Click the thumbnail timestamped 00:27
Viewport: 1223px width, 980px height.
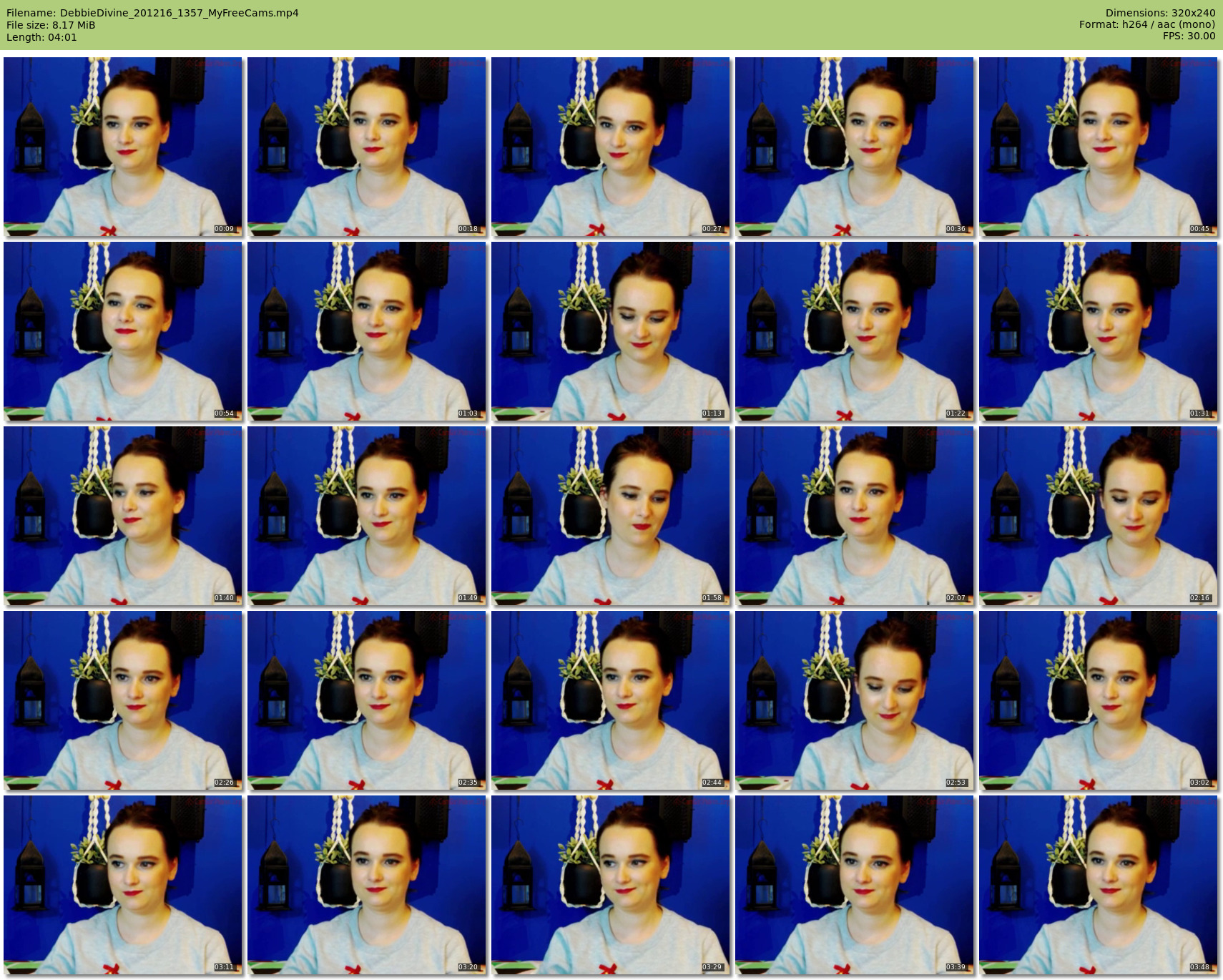(611, 147)
